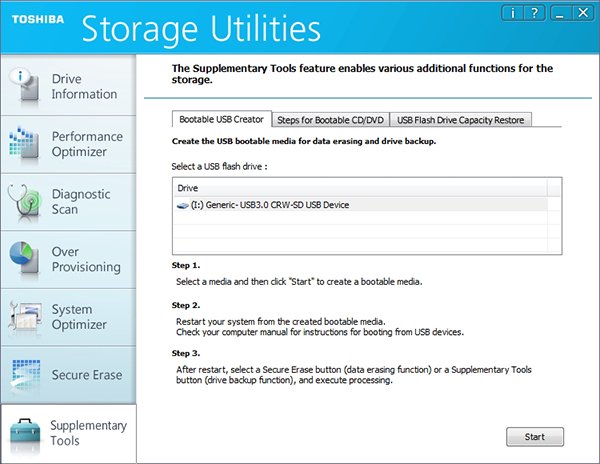Click the 'Select a USB flash drive :' label
600x464 pixels.
click(219, 167)
